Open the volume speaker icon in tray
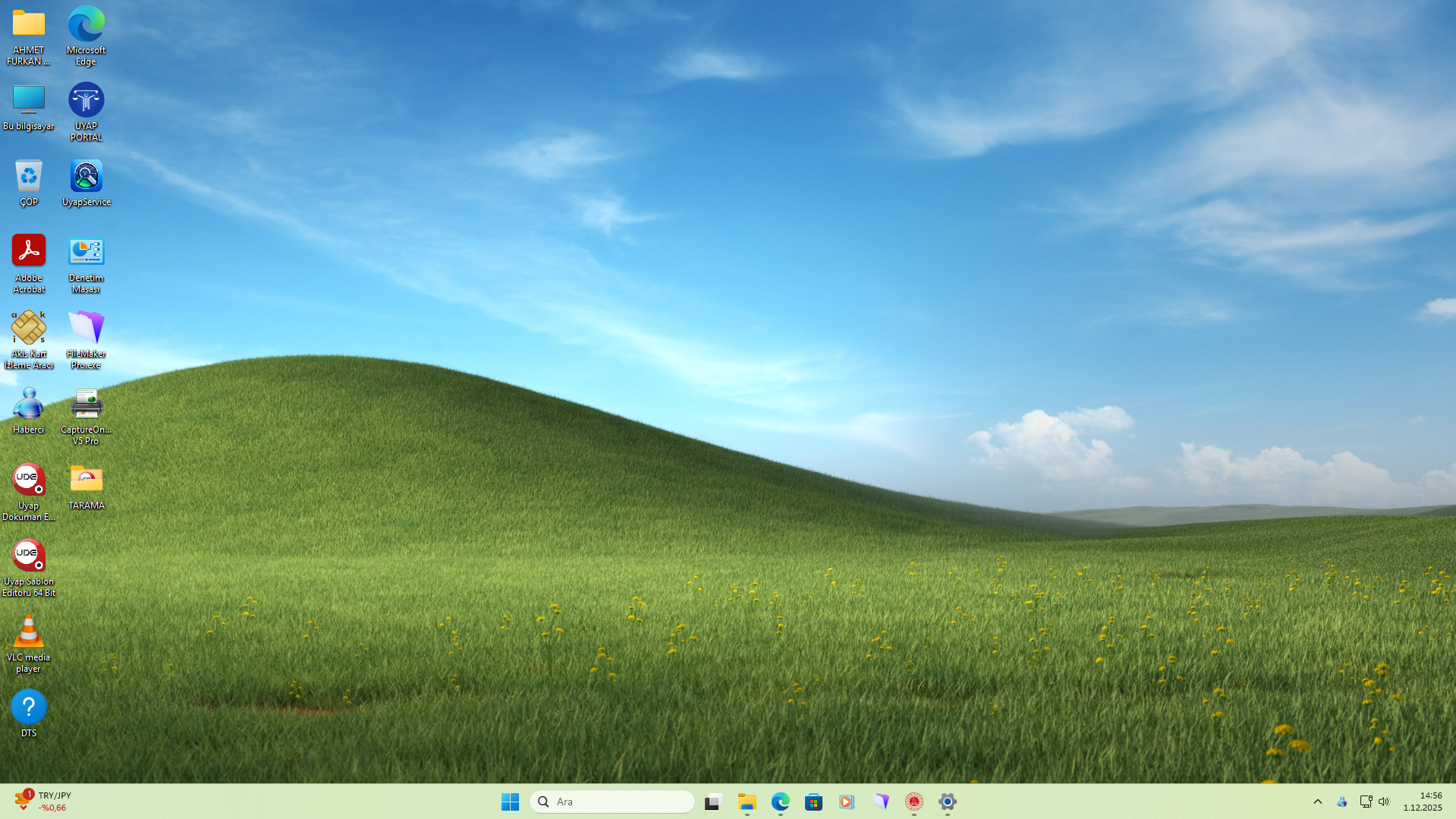The image size is (1456, 819). [1384, 802]
